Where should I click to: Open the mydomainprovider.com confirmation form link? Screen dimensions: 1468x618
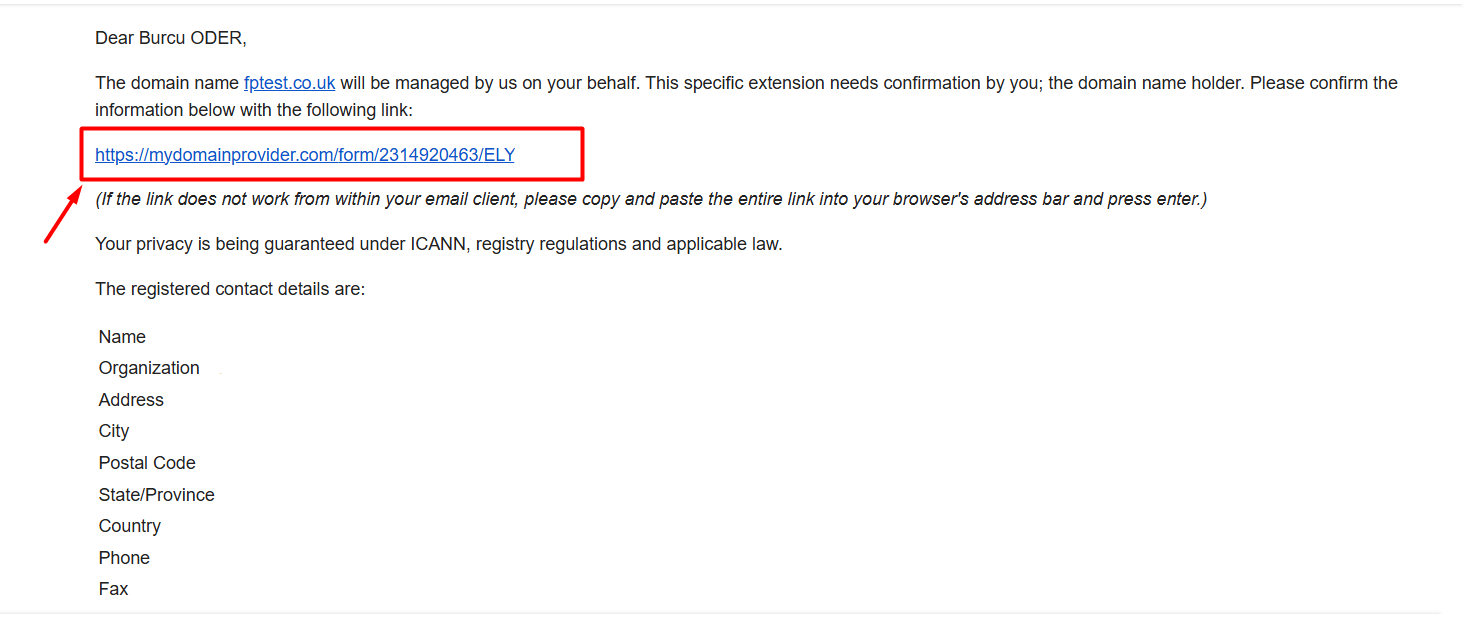coord(304,155)
